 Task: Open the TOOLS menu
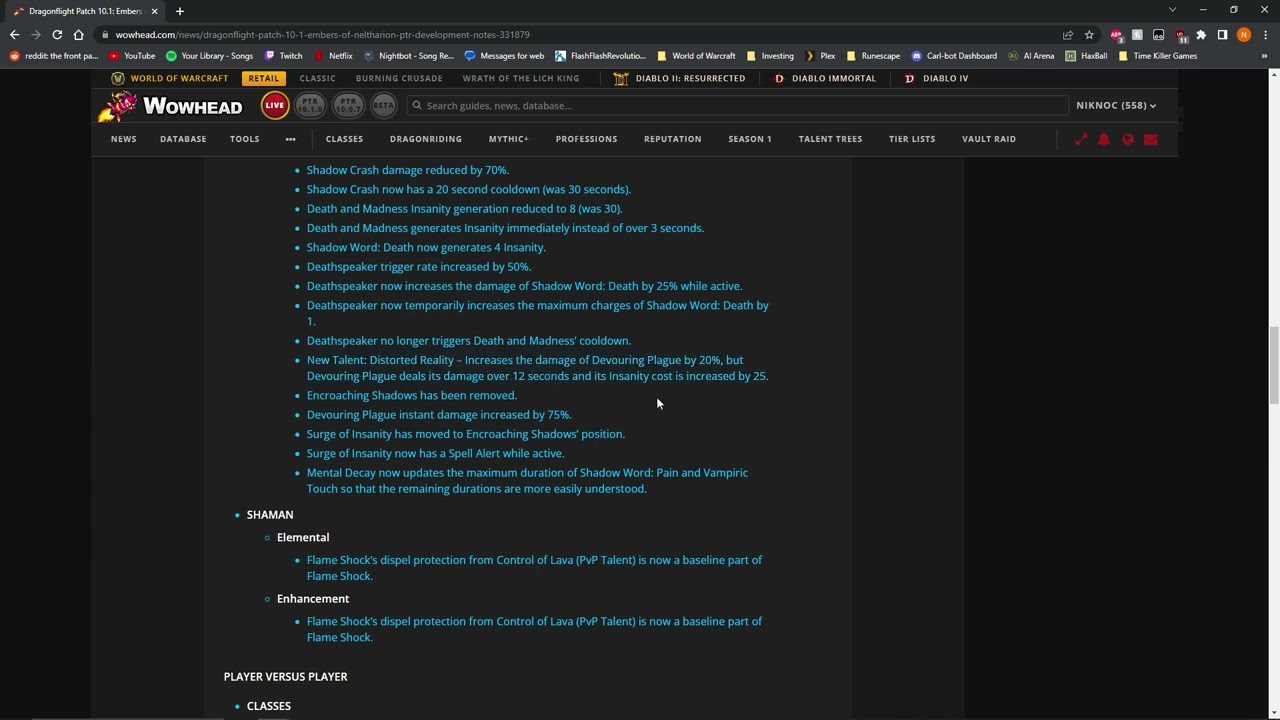[244, 139]
